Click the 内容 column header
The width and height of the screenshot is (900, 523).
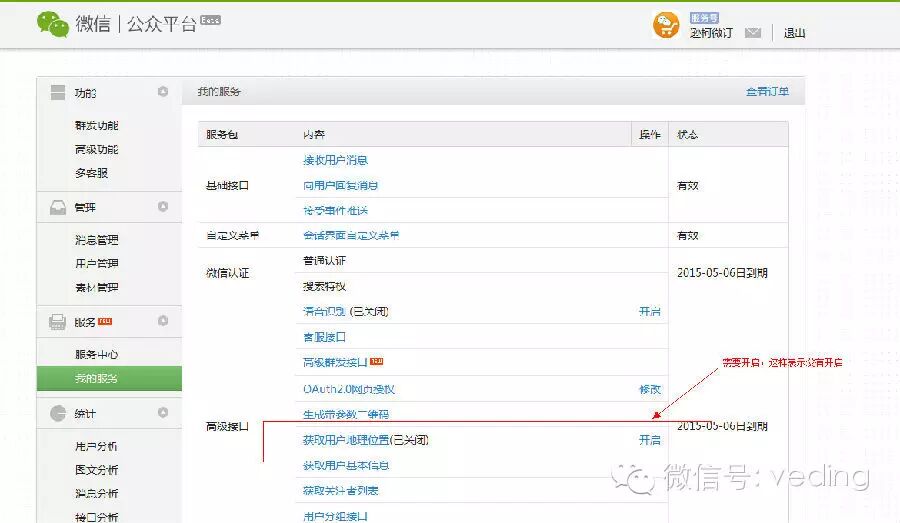click(x=314, y=134)
